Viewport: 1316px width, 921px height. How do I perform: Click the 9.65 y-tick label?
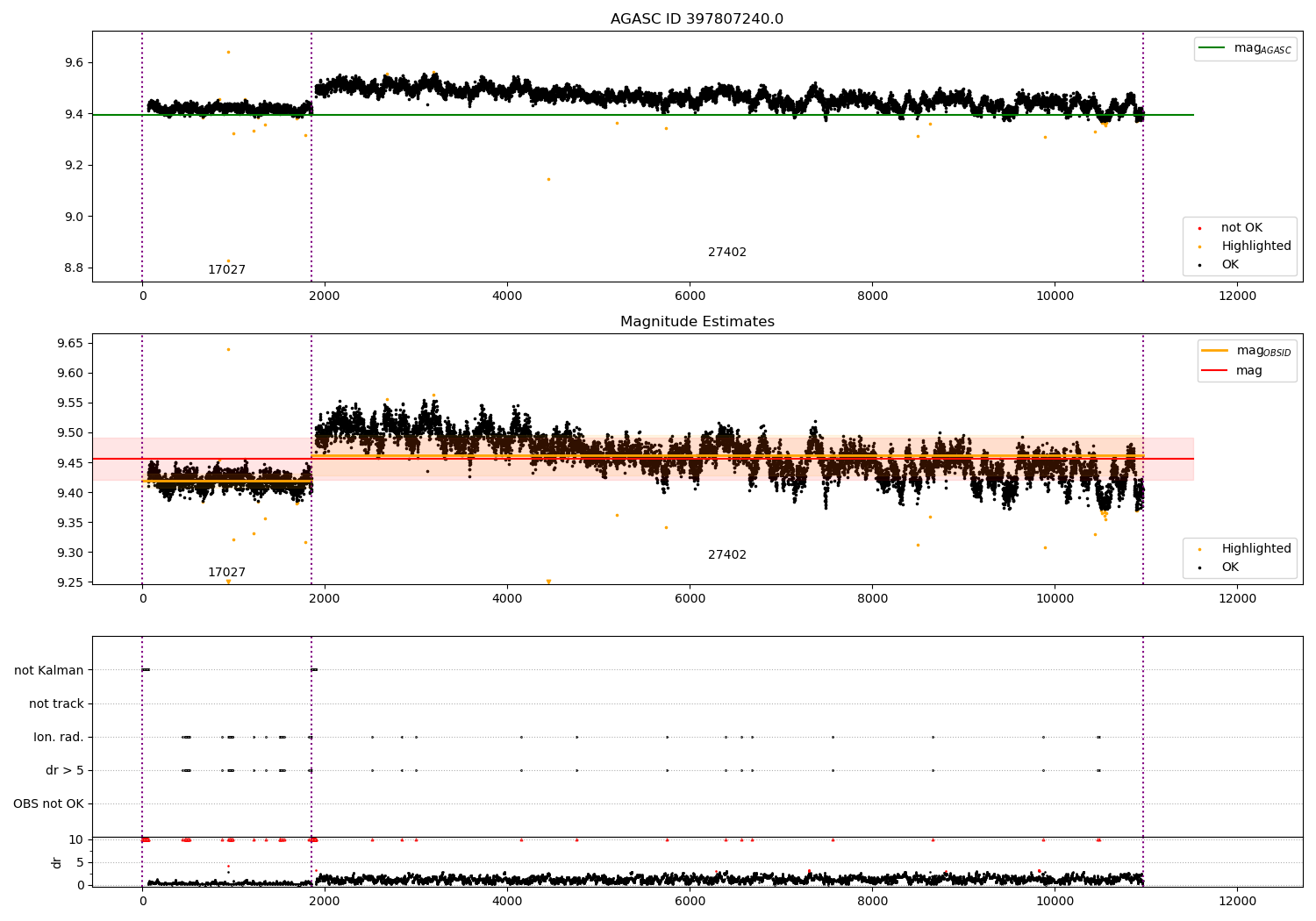(70, 343)
